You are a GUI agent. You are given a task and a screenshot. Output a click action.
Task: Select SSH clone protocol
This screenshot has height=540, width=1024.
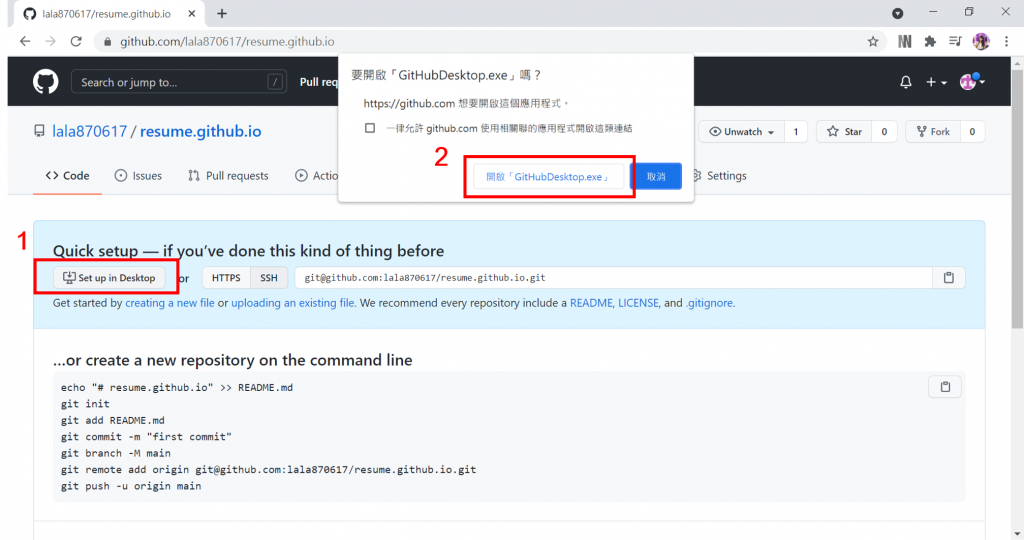[269, 278]
